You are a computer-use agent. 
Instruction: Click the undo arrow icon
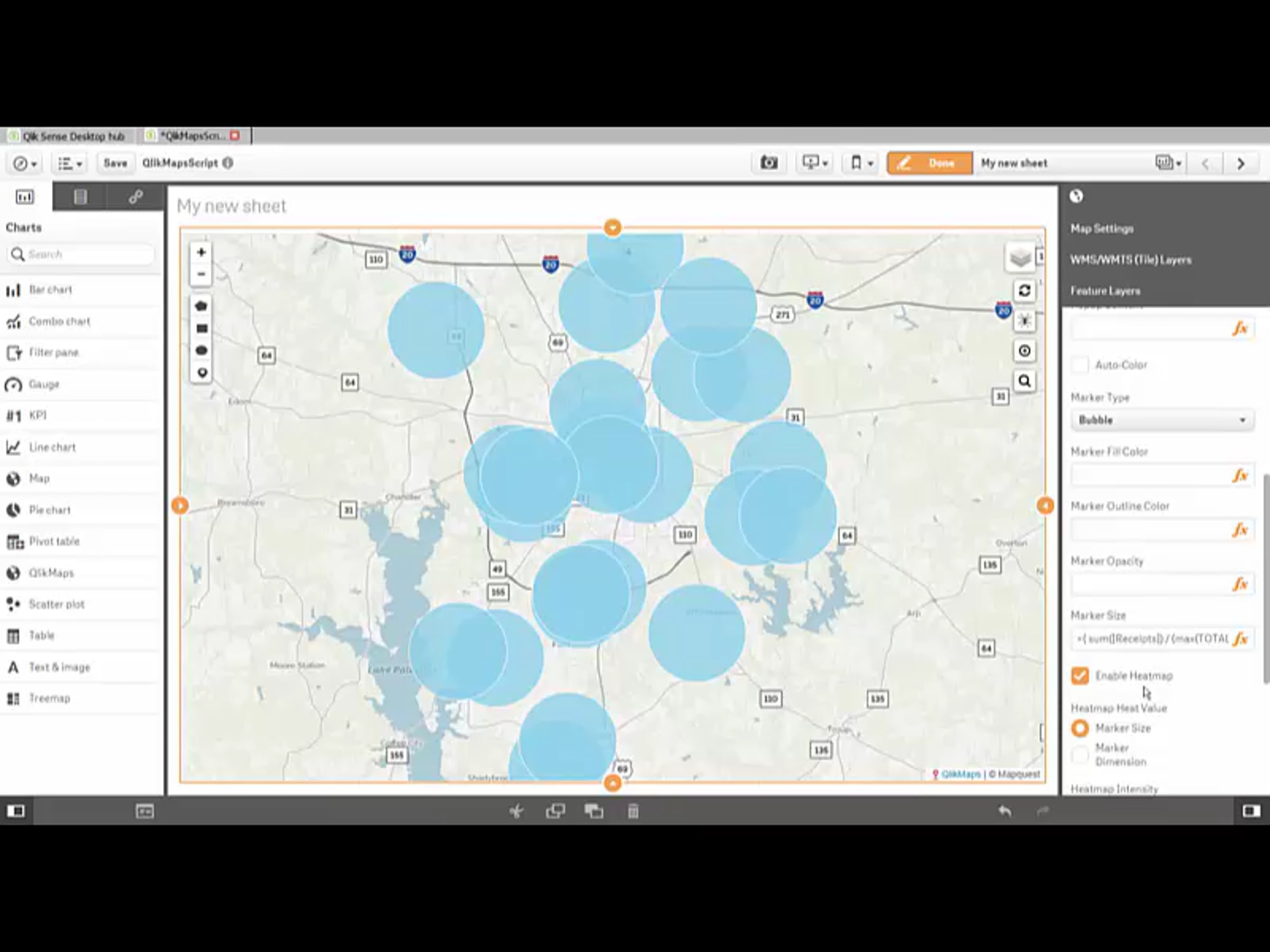(x=1005, y=811)
